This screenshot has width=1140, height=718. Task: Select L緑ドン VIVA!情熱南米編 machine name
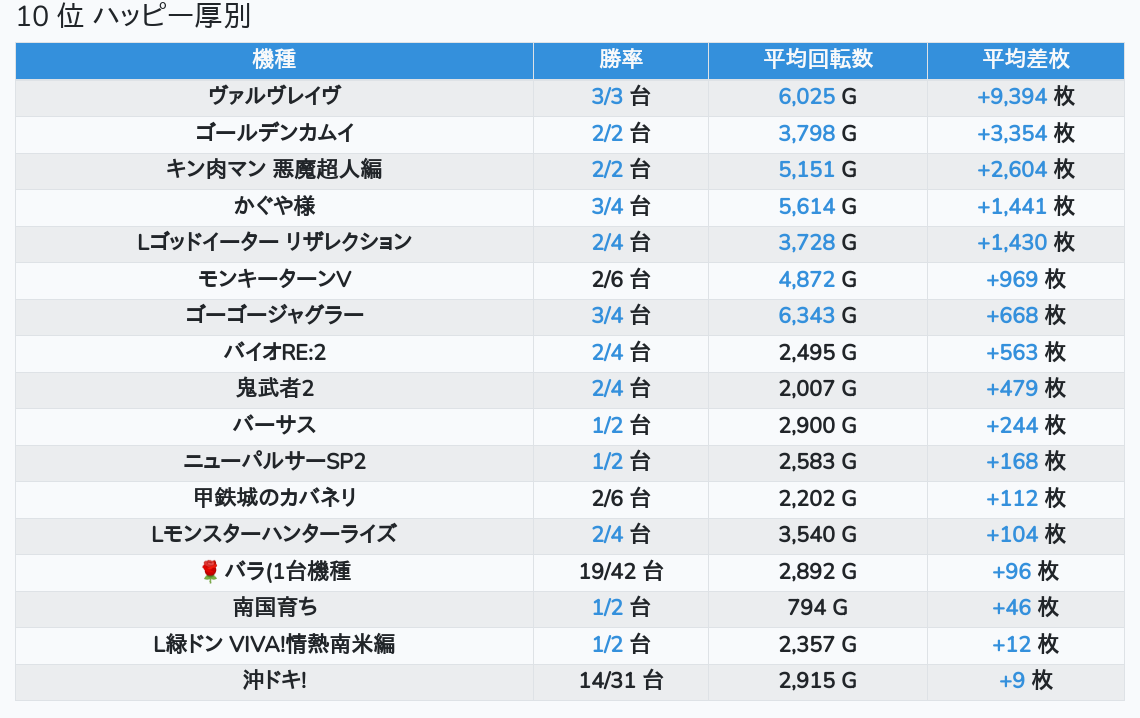coord(274,644)
